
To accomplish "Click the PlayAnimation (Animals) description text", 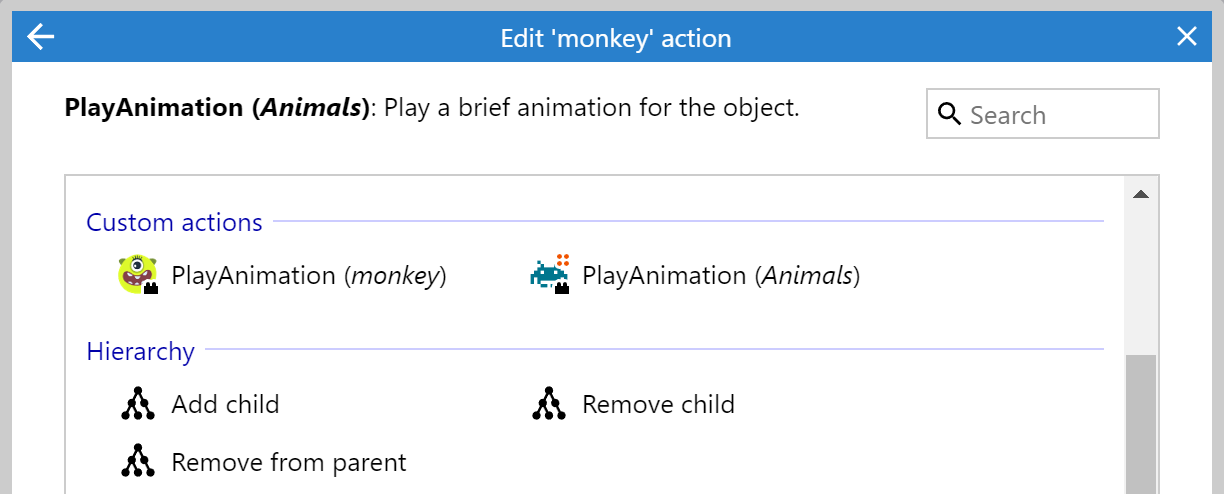I will point(432,107).
